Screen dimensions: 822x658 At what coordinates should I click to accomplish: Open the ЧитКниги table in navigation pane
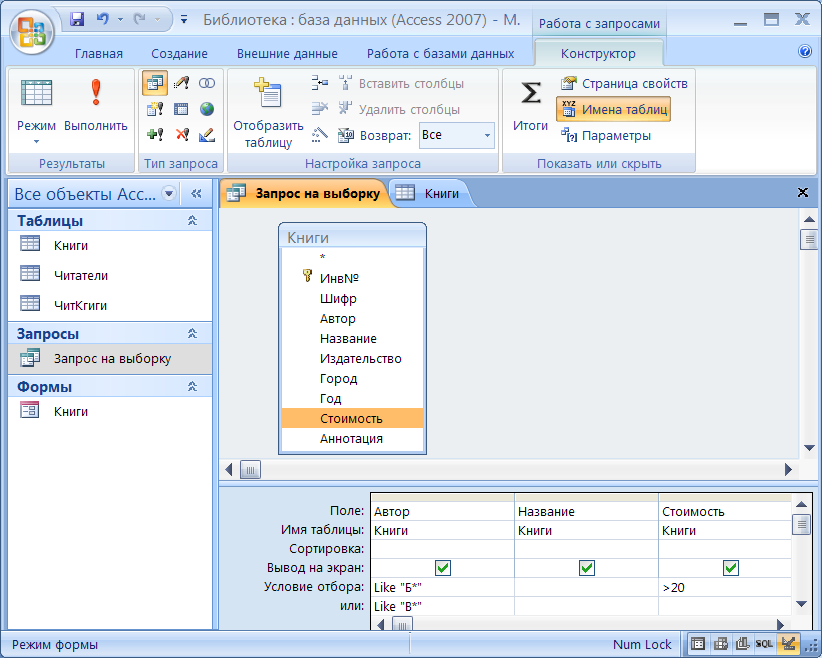click(80, 305)
